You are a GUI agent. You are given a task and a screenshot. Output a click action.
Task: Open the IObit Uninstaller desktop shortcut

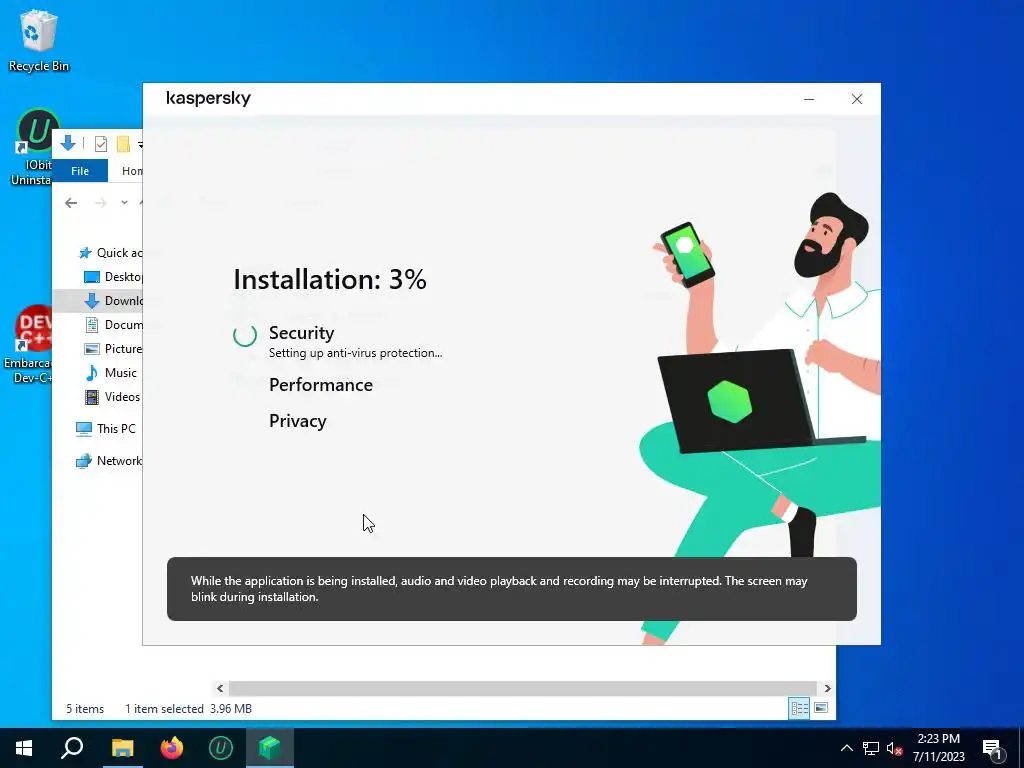(x=31, y=147)
